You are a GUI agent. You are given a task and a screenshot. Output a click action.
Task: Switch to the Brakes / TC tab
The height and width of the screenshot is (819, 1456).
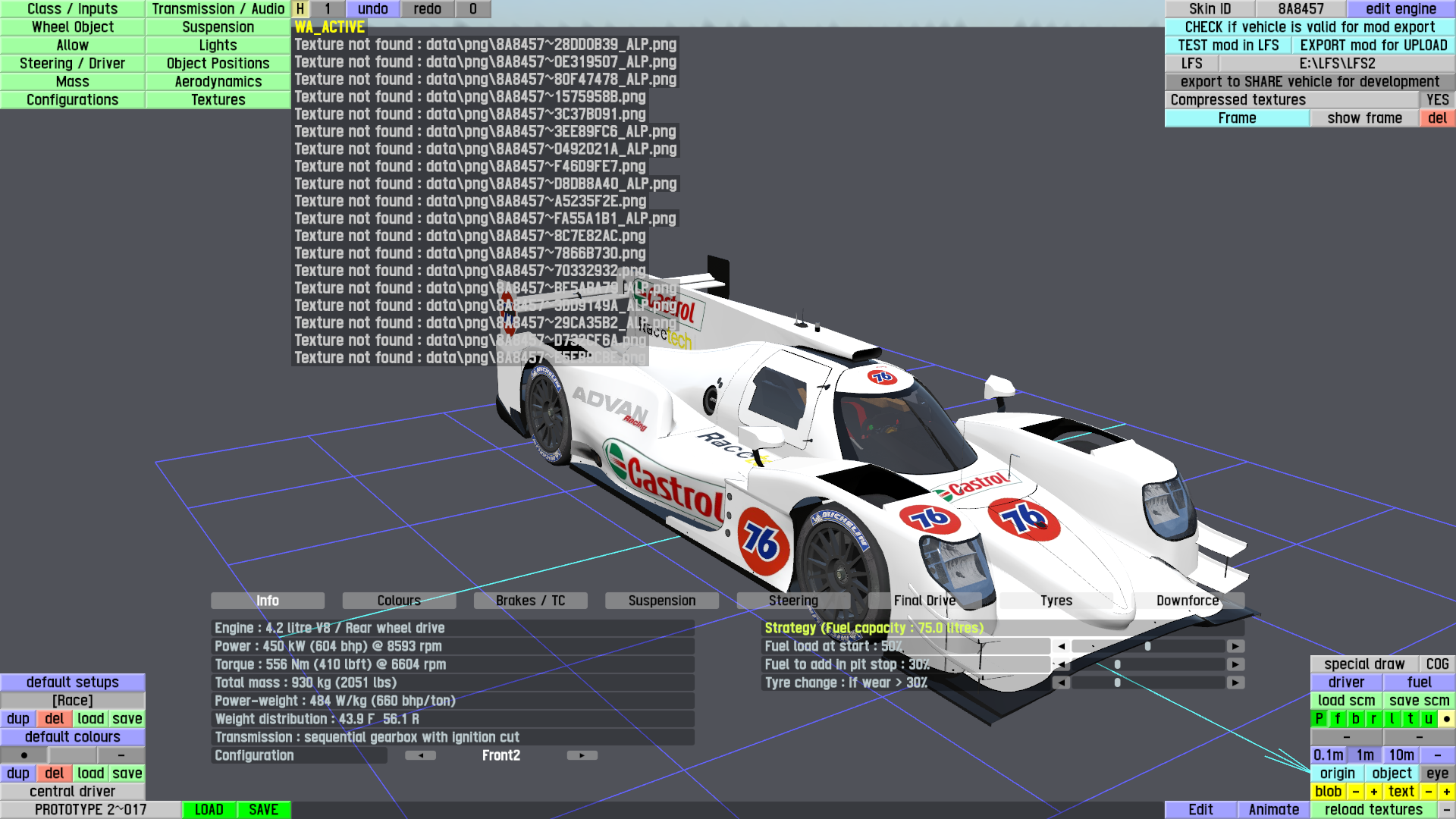click(x=530, y=601)
